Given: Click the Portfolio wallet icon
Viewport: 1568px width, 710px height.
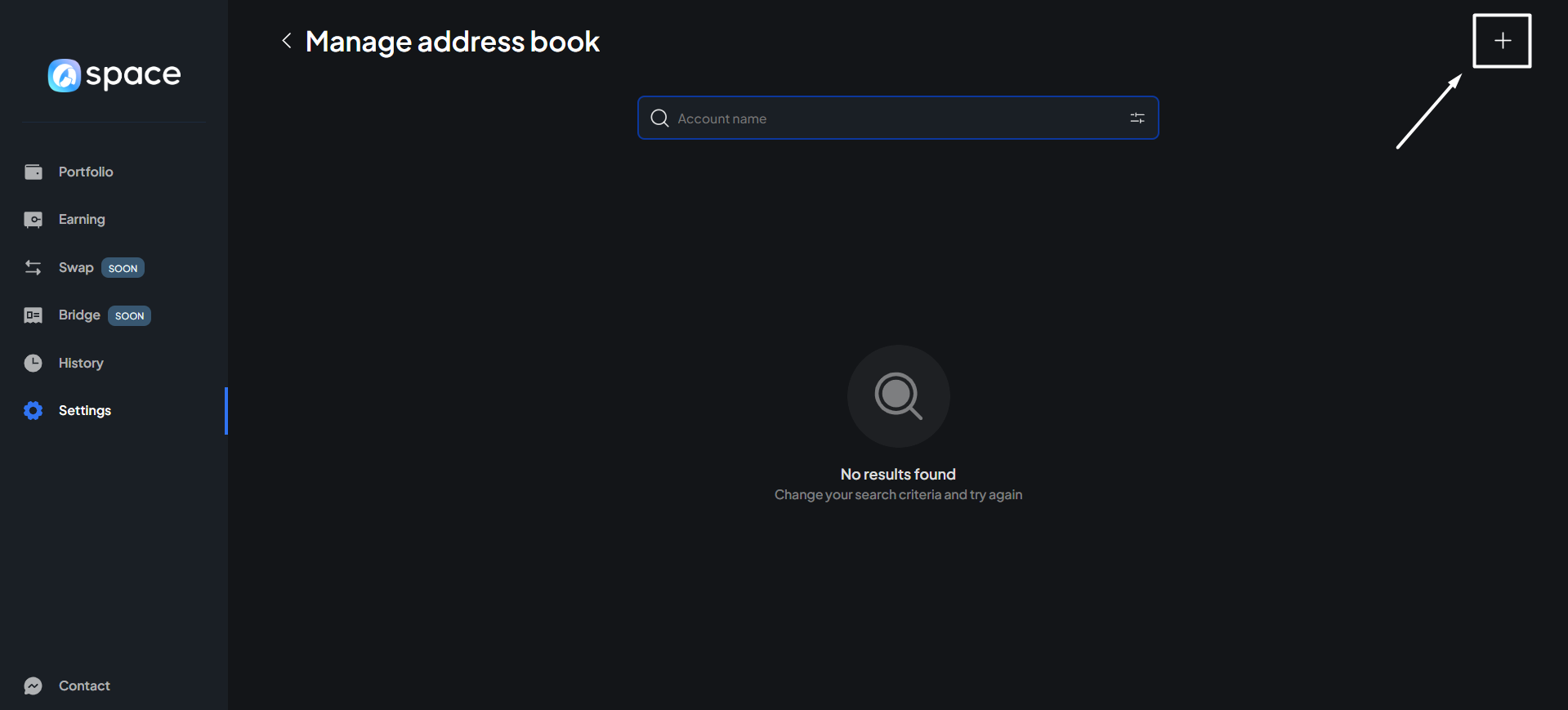Looking at the screenshot, I should (x=34, y=172).
